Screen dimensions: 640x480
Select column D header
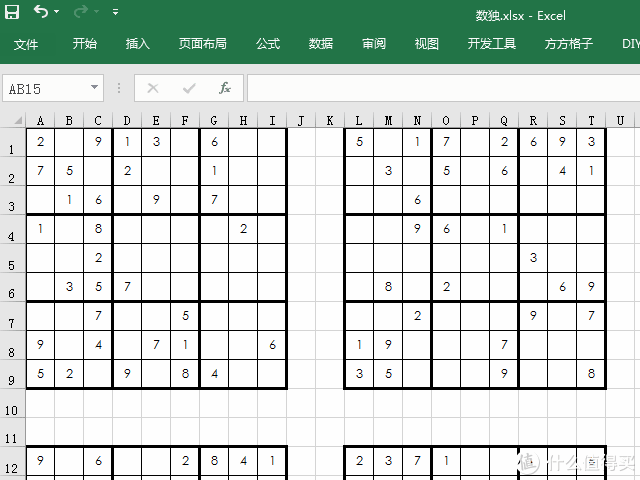pos(127,120)
